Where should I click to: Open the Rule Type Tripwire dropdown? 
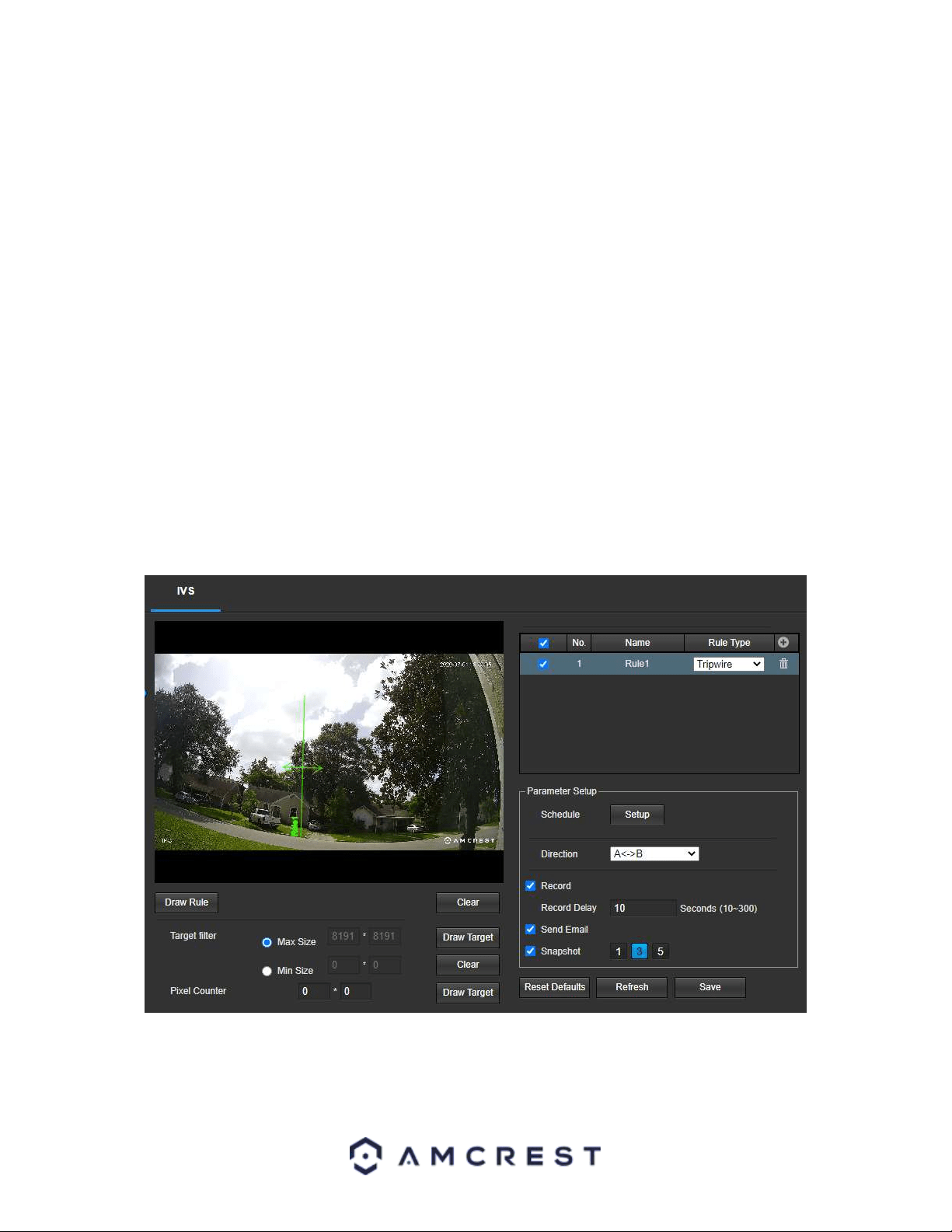pos(729,664)
